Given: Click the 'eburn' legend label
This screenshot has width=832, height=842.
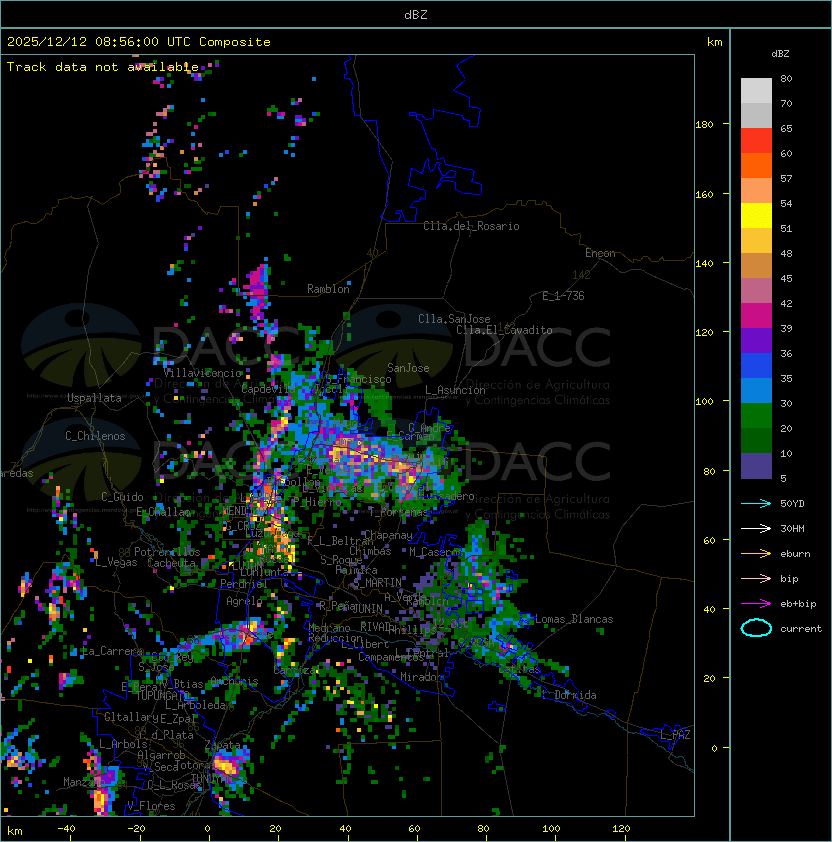Looking at the screenshot, I should point(795,554).
